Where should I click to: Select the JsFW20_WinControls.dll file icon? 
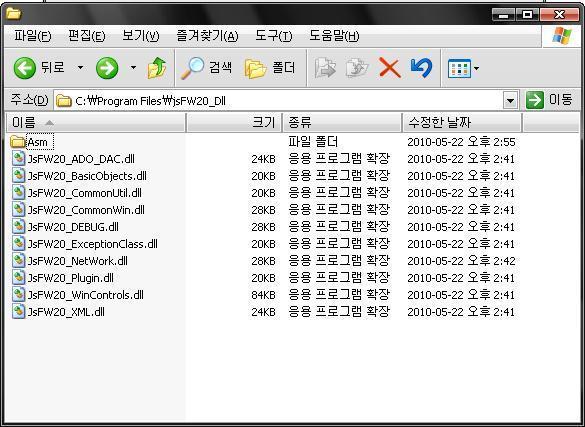pyautogui.click(x=18, y=295)
